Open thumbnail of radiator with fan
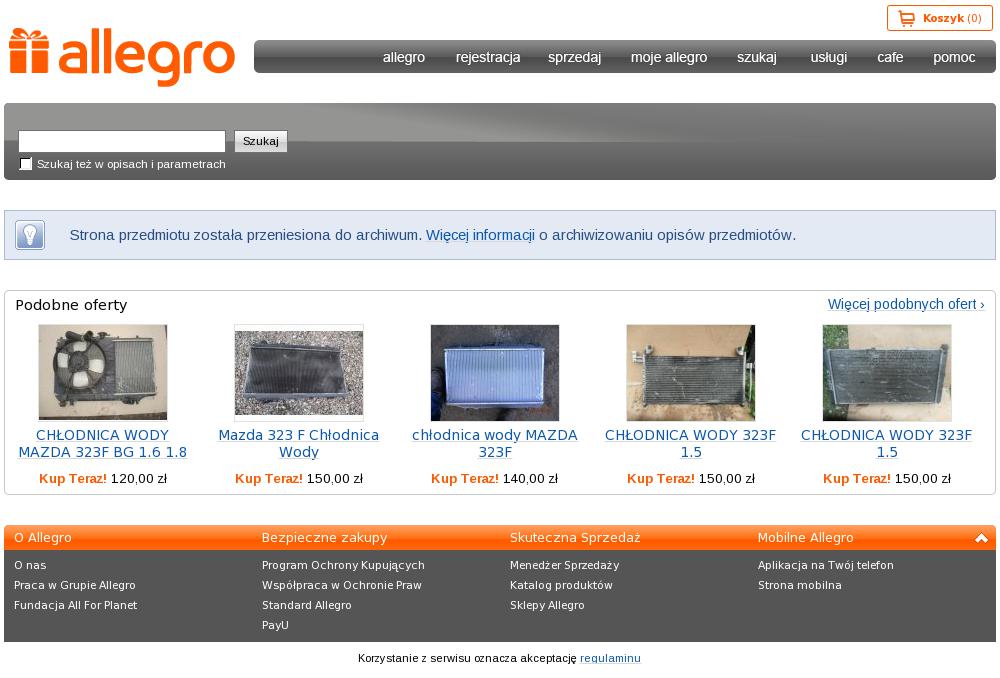The image size is (1000, 678). (x=103, y=372)
